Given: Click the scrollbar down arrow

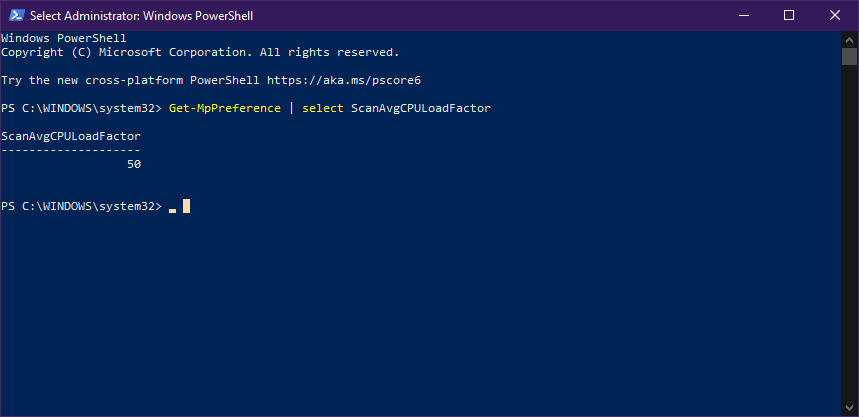Looking at the screenshot, I should [x=850, y=408].
